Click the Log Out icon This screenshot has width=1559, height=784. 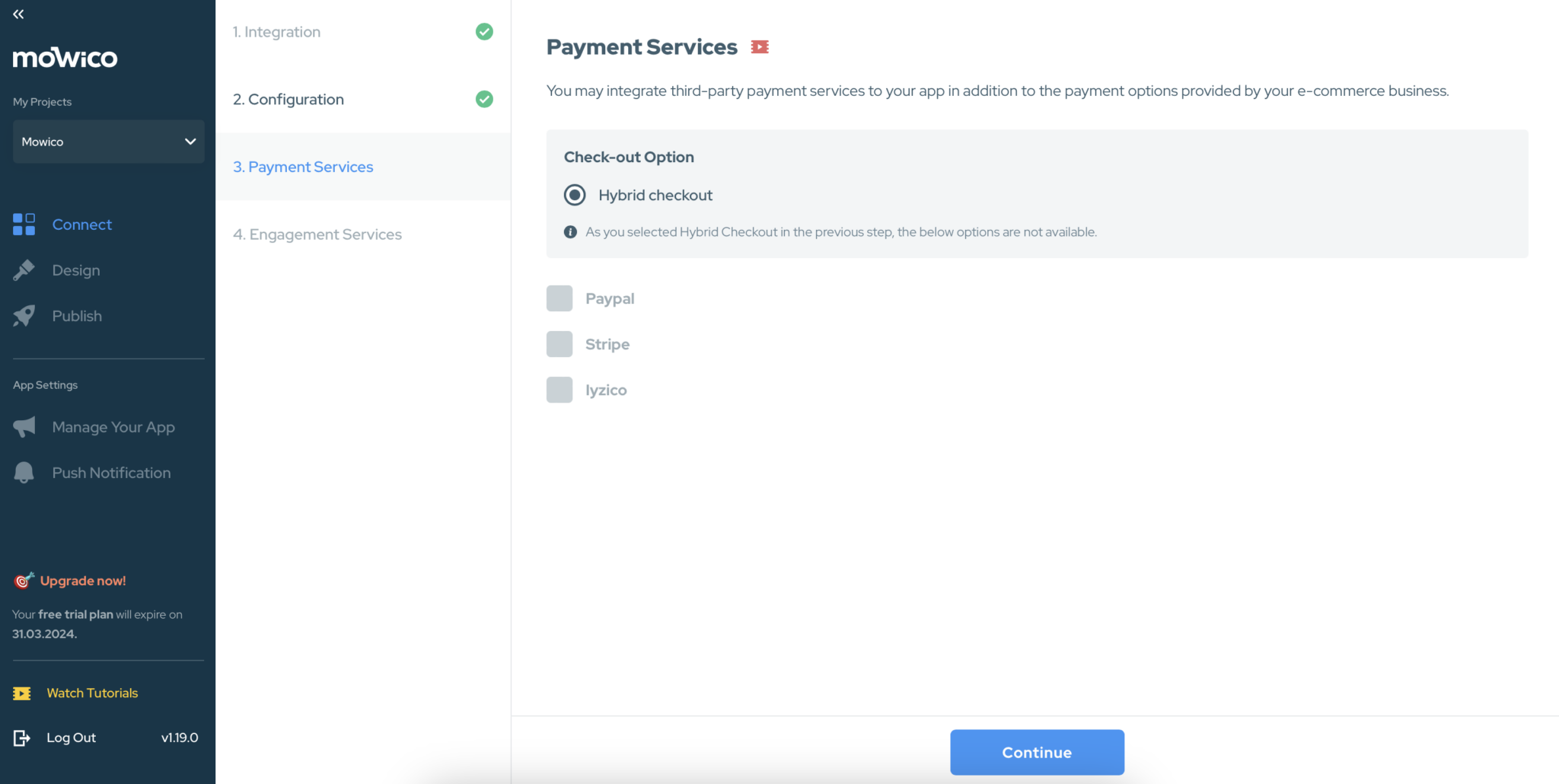[x=22, y=737]
